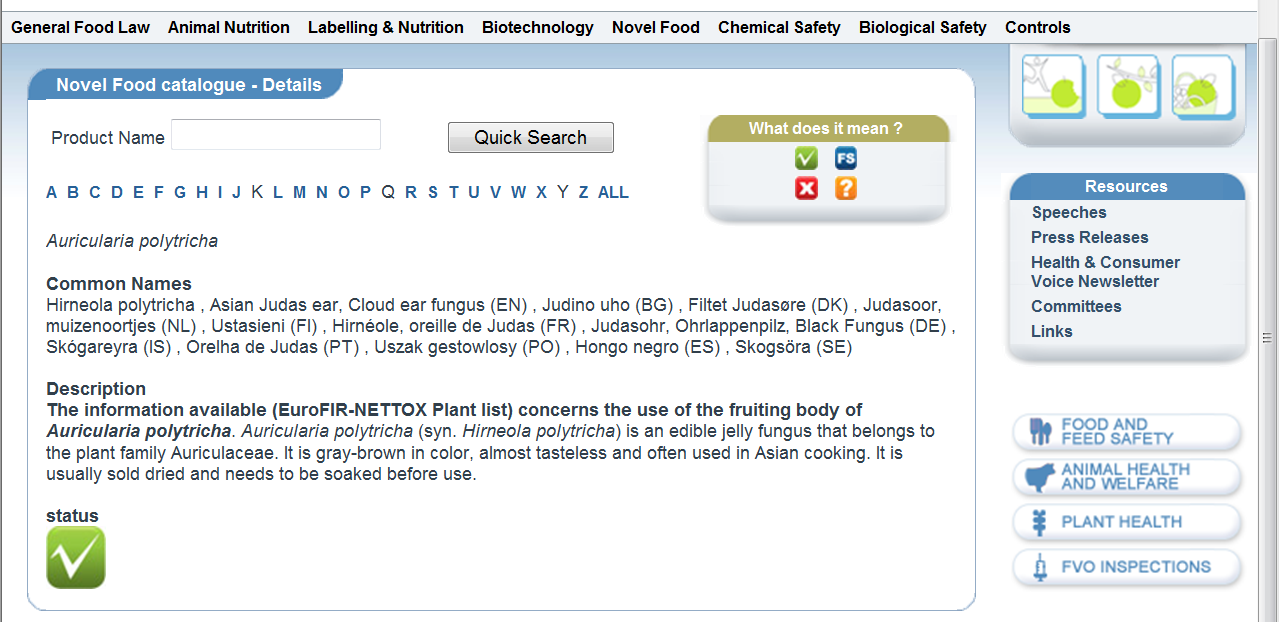
Task: Open the Plant Health banner
Action: [x=1128, y=522]
